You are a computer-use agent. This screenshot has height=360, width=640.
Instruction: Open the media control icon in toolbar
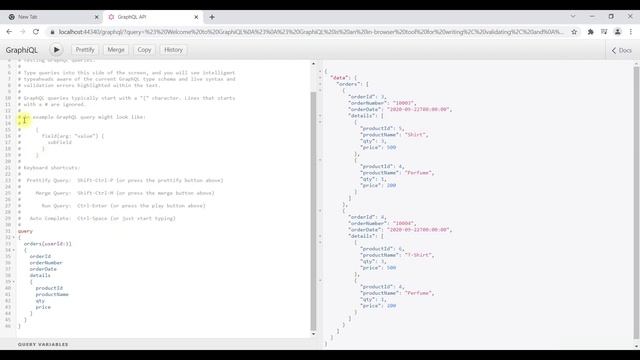click(604, 32)
